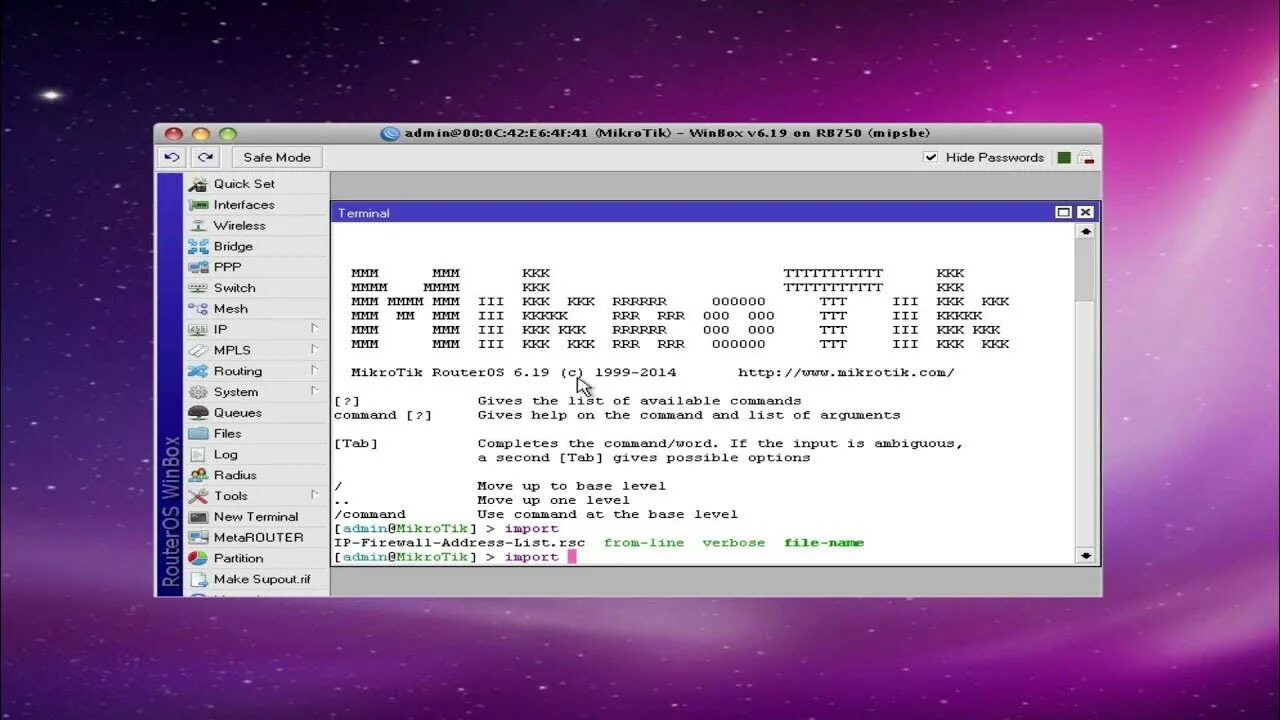1280x720 pixels.
Task: Expand the MPLS submenu arrow
Action: (314, 349)
